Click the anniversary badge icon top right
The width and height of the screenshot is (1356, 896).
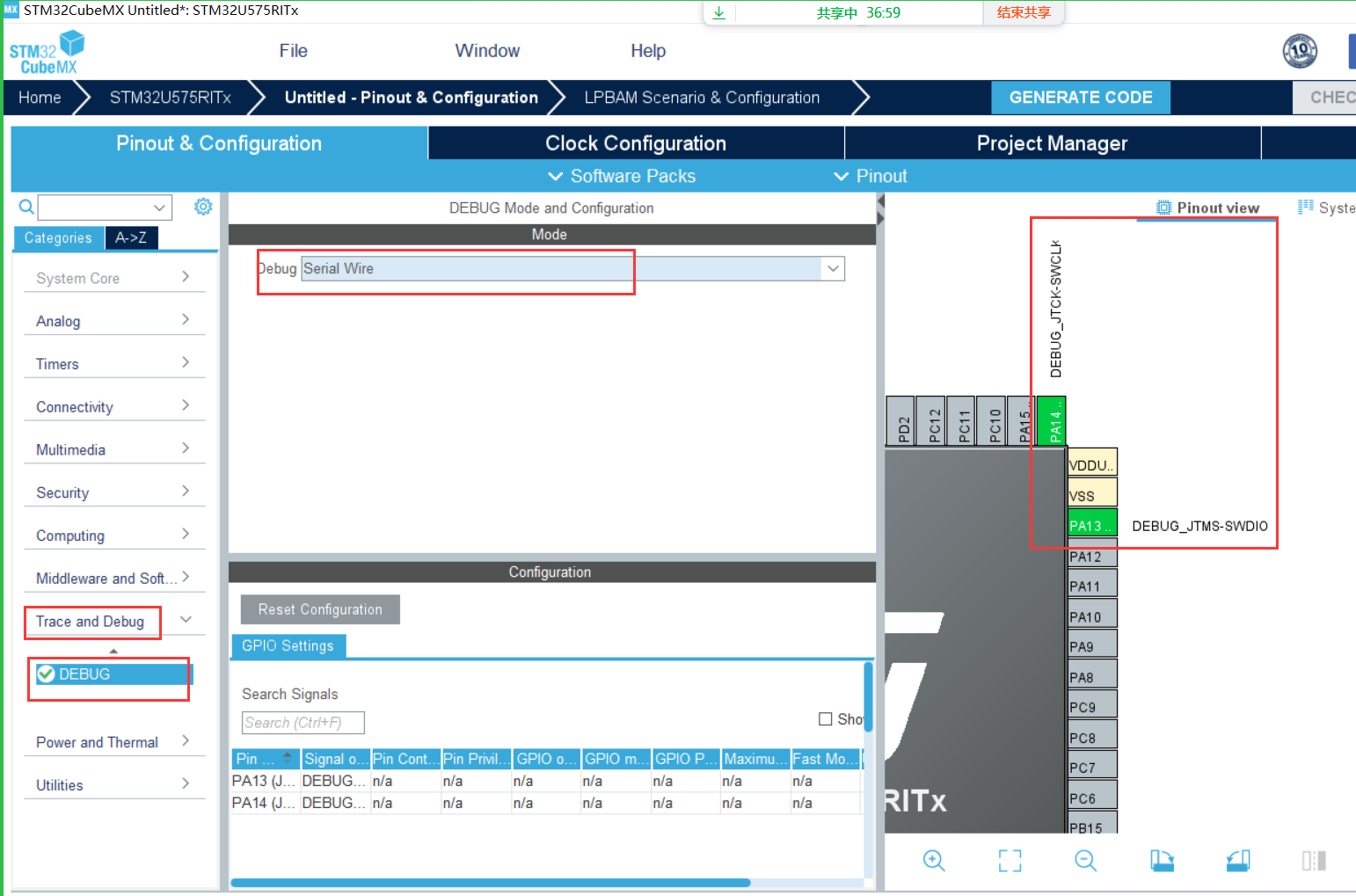click(x=1300, y=51)
